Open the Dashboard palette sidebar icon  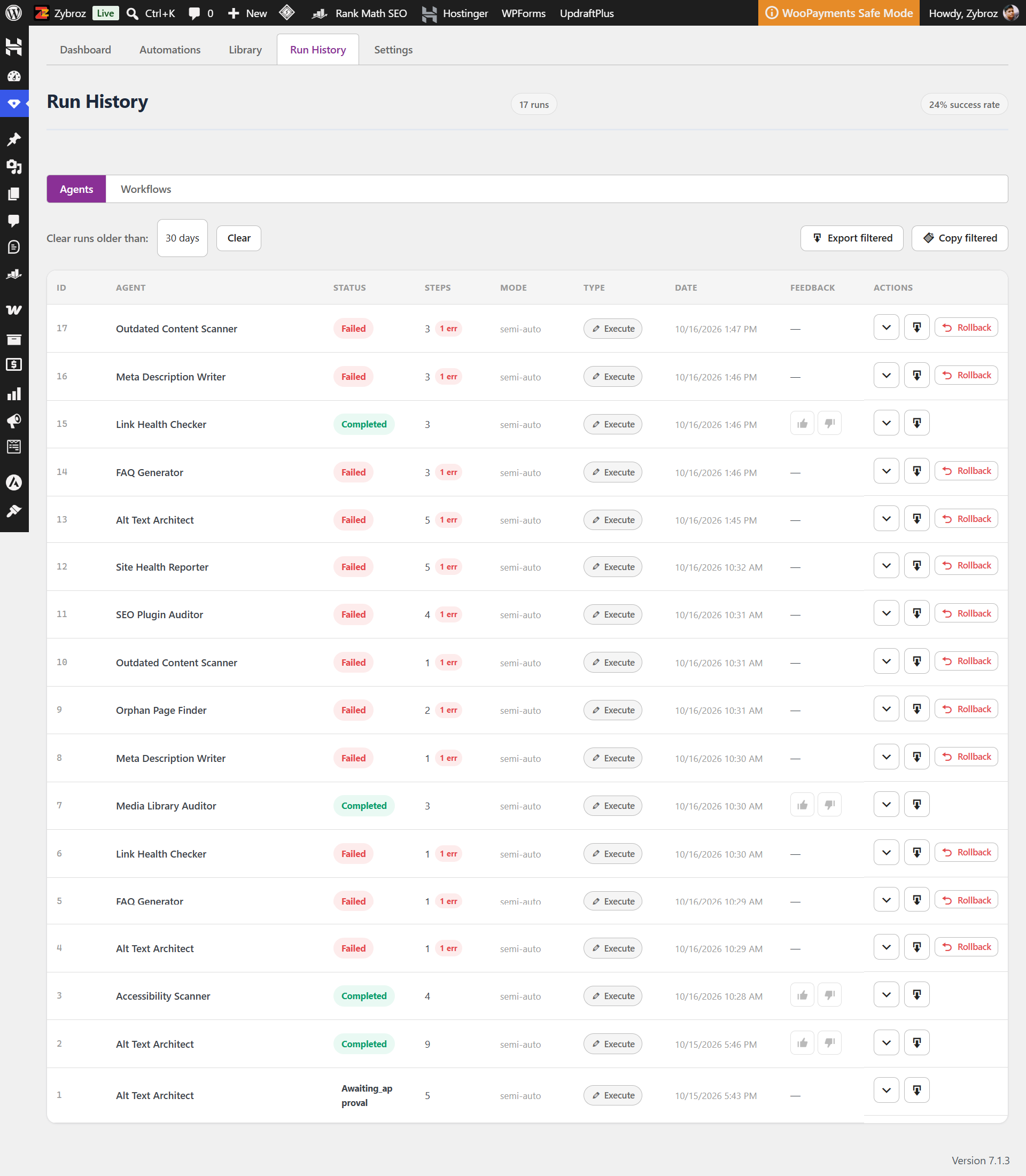(x=14, y=76)
